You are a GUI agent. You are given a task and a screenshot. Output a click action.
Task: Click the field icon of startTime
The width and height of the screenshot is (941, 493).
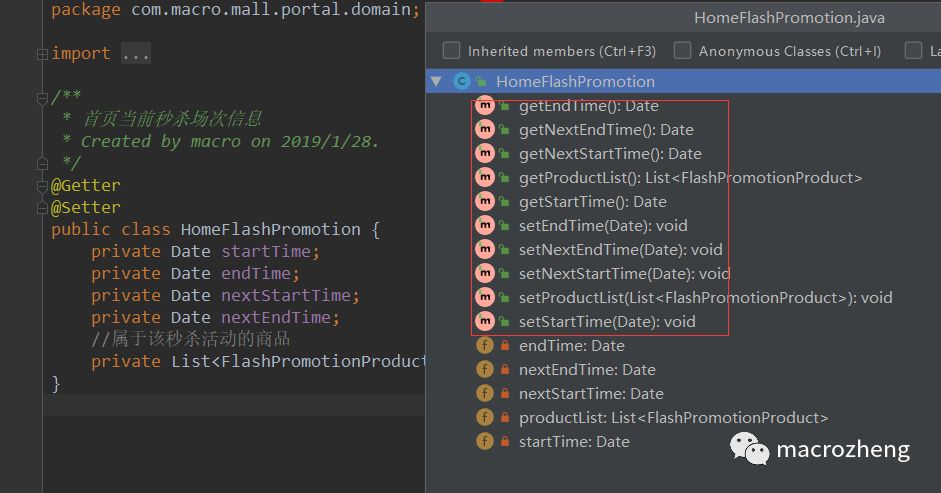484,441
